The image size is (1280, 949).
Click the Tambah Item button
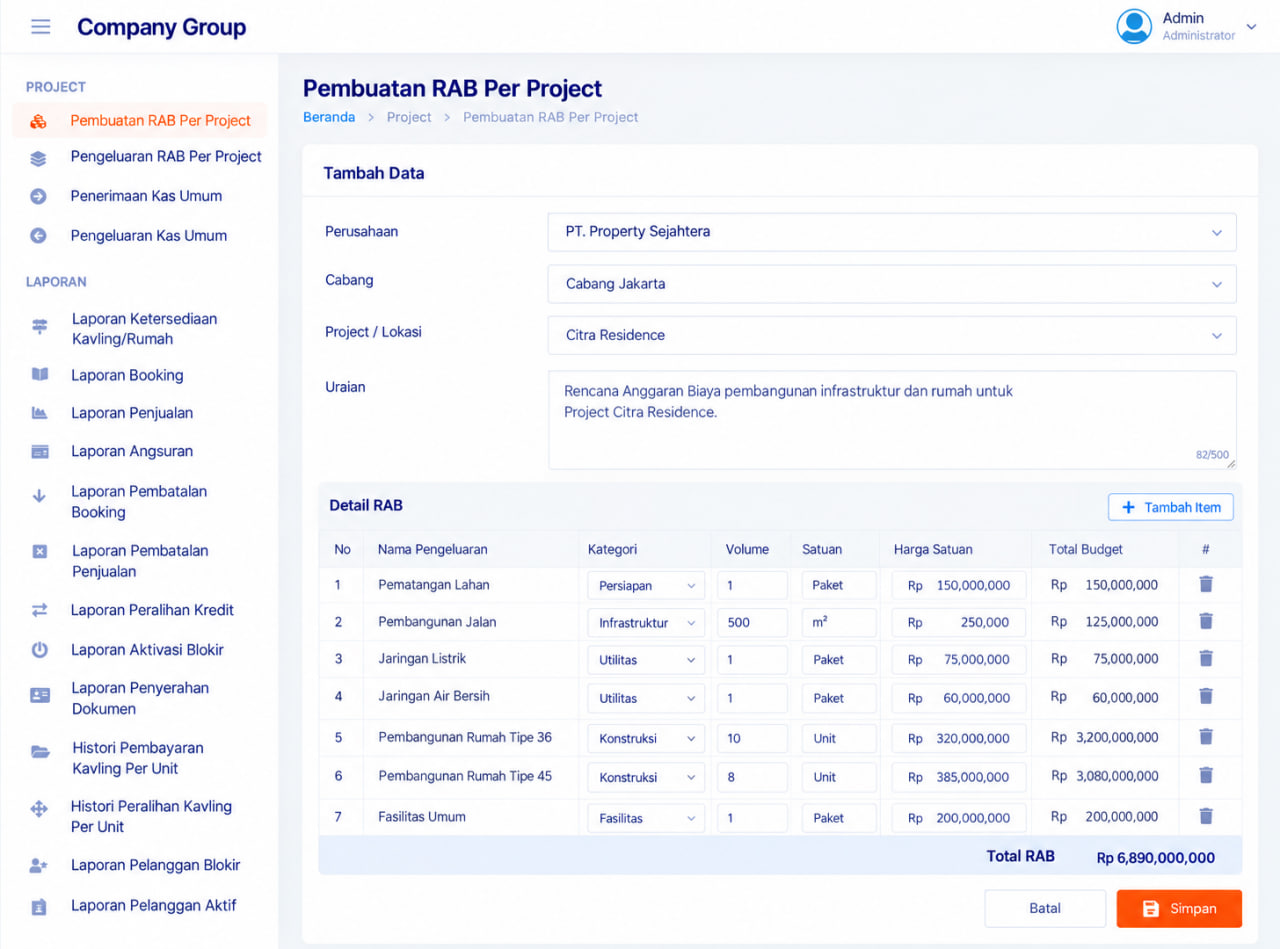(1171, 507)
